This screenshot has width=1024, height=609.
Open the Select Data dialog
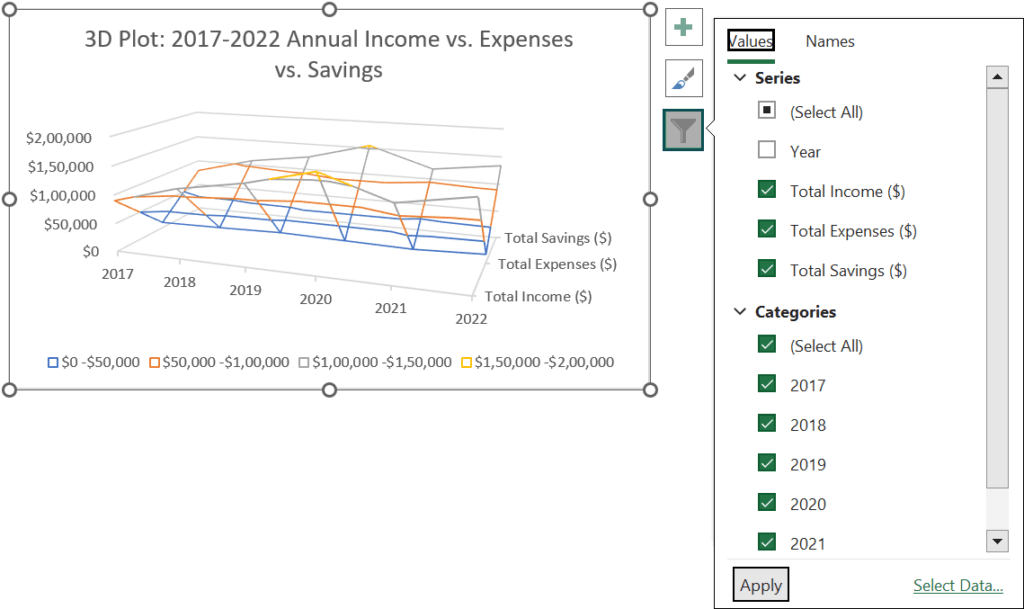(x=957, y=584)
